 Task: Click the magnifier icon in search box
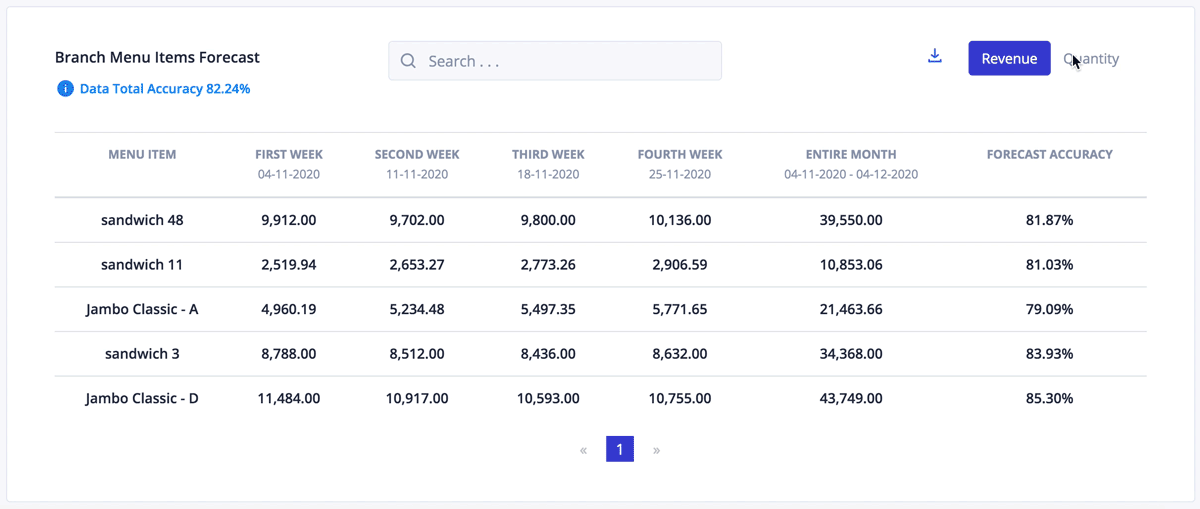tap(408, 61)
